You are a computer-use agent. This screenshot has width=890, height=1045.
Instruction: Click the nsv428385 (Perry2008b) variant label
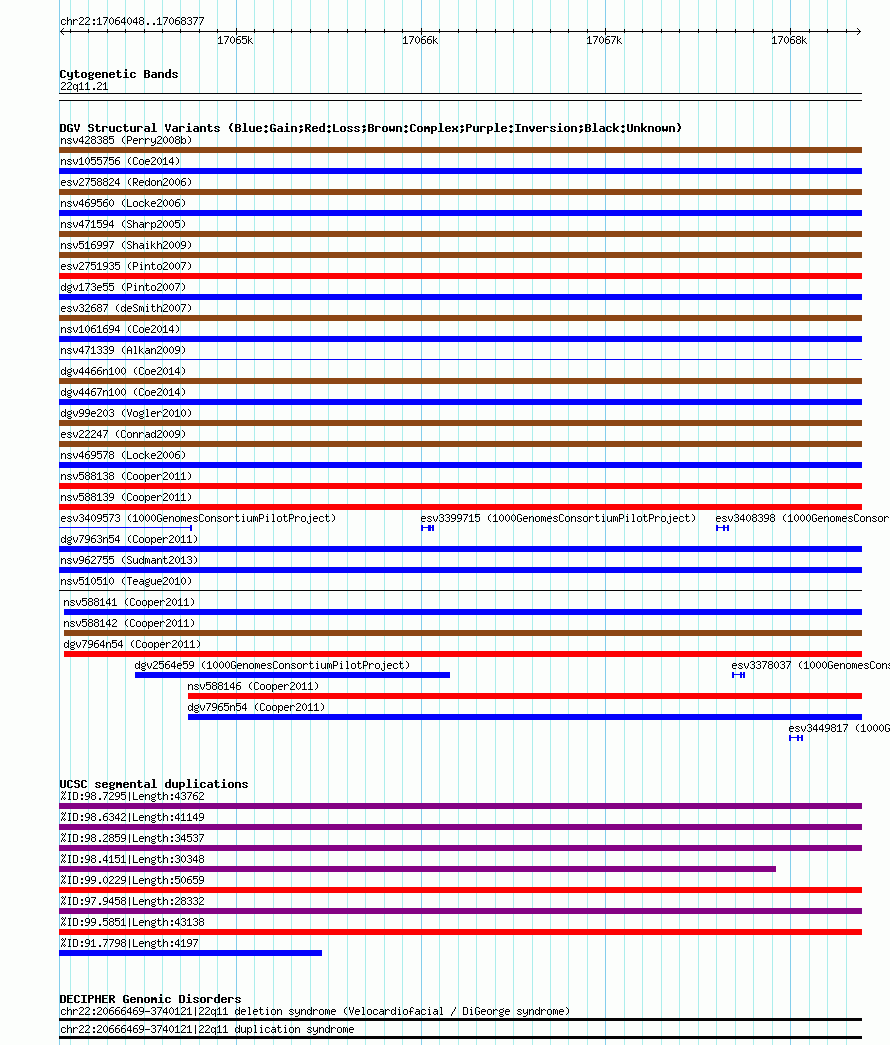pos(126,141)
